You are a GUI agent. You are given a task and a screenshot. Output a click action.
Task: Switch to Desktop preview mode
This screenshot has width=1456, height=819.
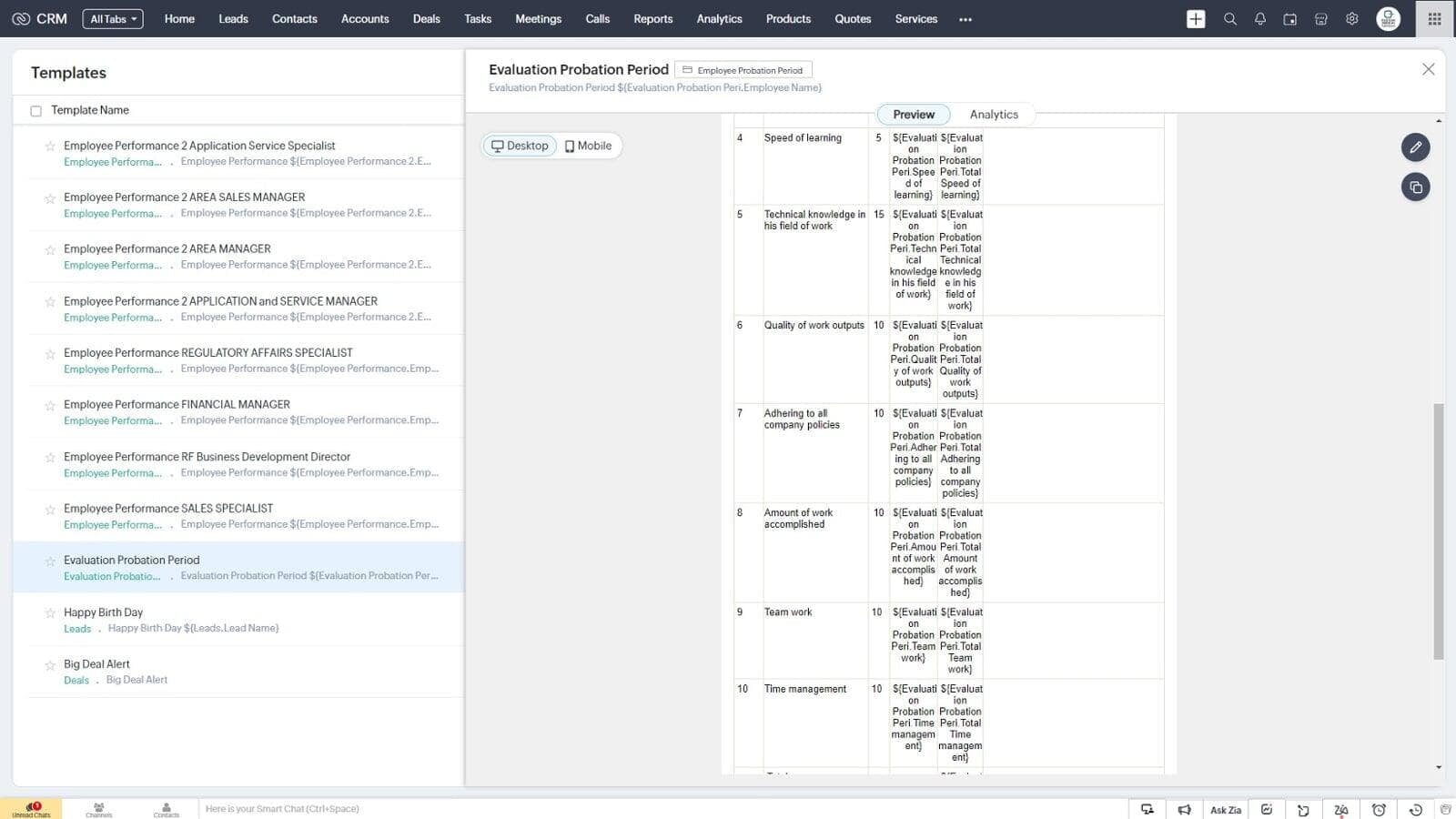[520, 146]
